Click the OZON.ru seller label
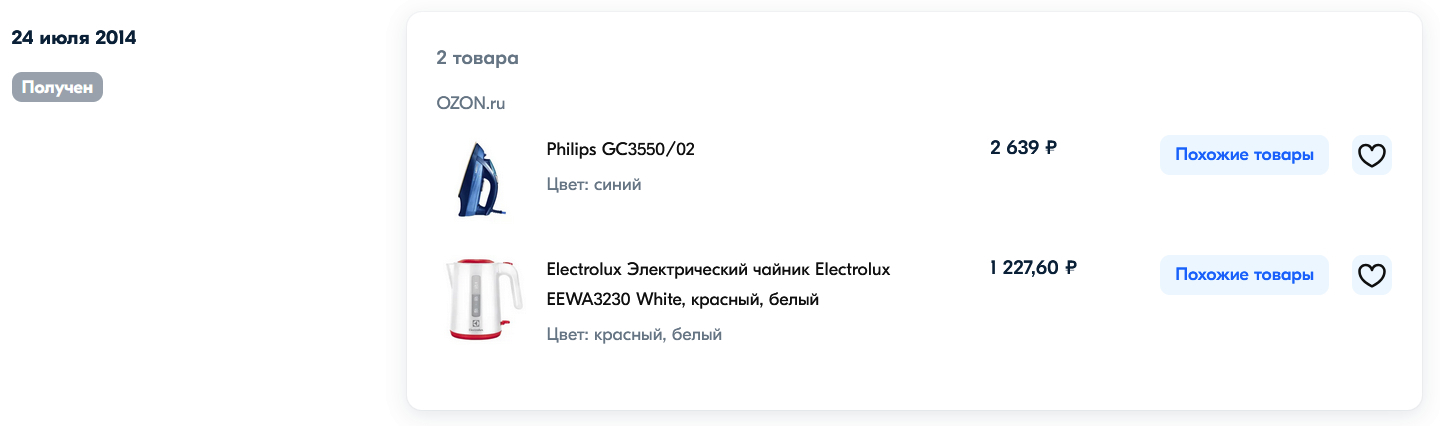 (x=471, y=103)
